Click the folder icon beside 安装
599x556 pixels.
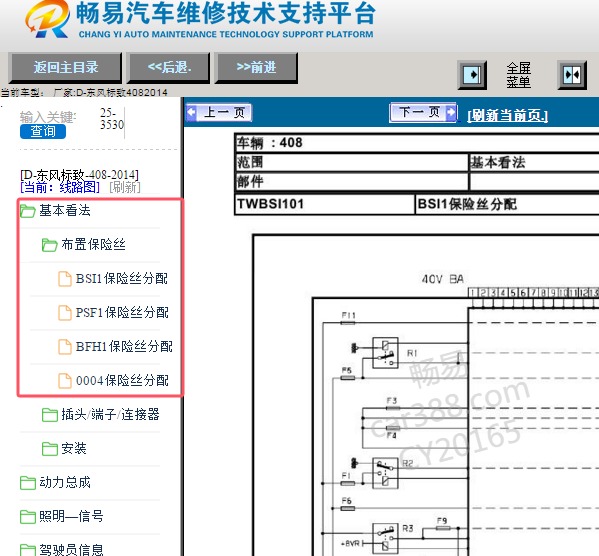50,449
